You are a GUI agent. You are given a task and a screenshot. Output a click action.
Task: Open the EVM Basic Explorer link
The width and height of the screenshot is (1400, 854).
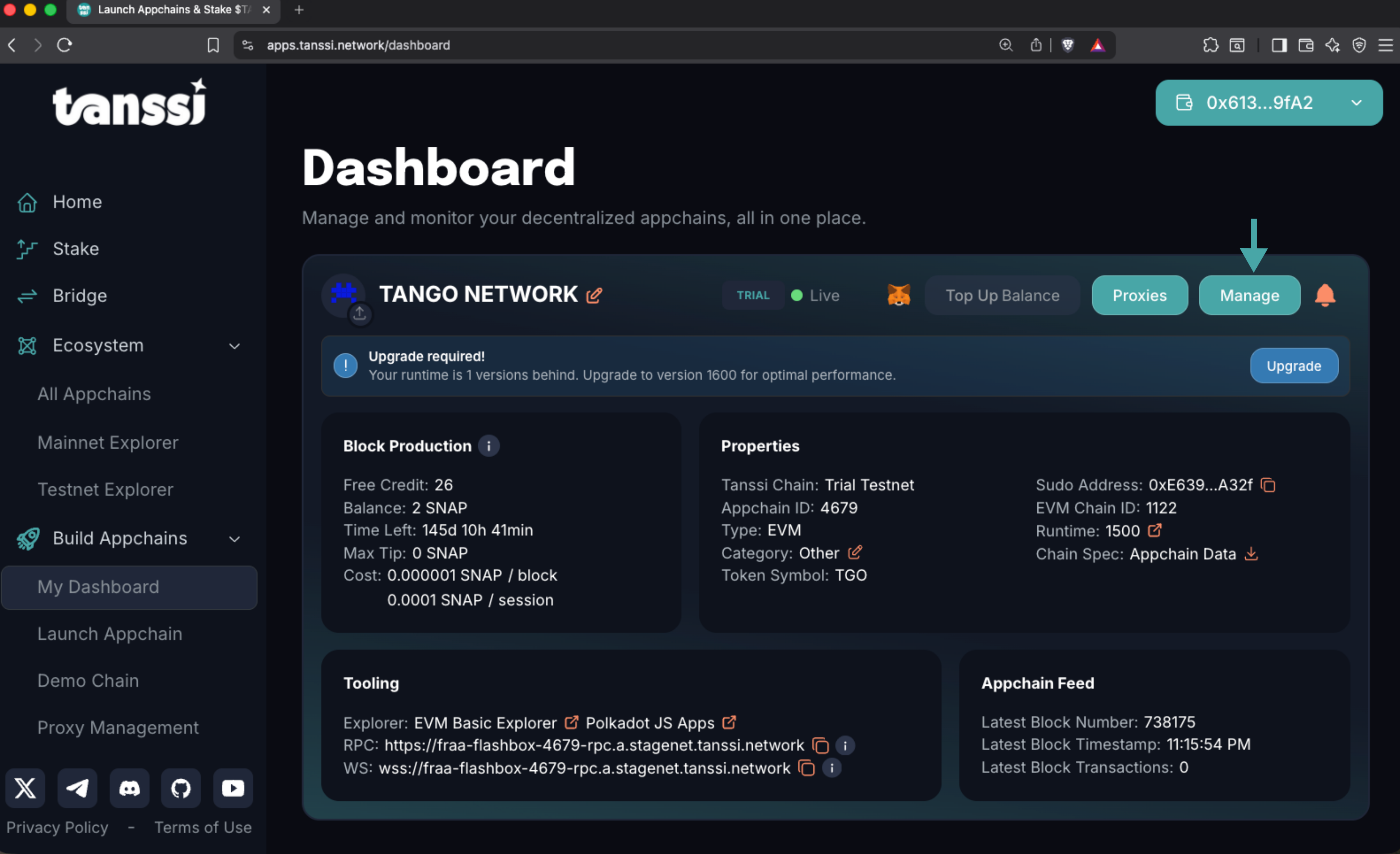(x=485, y=722)
